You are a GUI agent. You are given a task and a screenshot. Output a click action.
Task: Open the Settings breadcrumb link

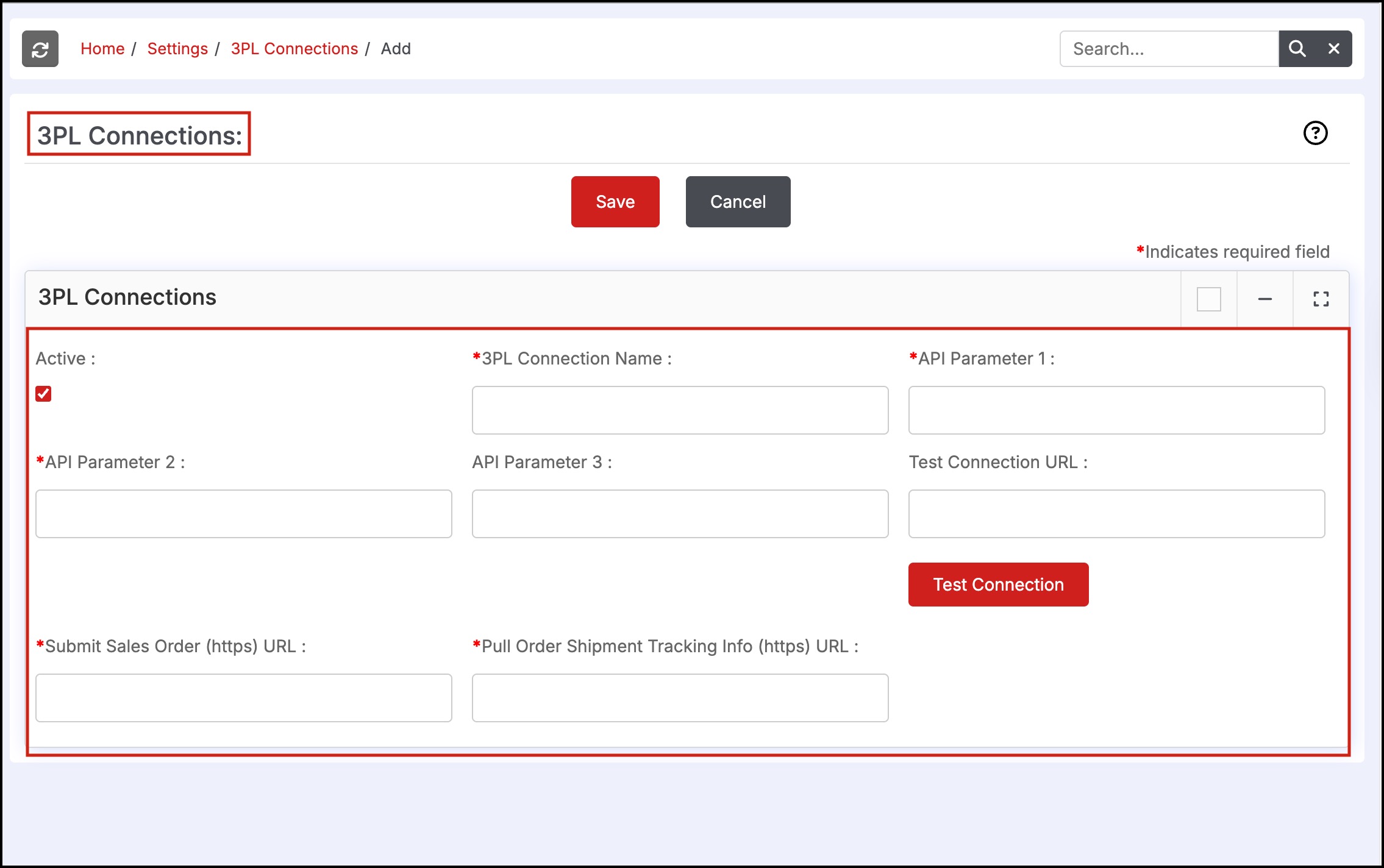tap(177, 49)
